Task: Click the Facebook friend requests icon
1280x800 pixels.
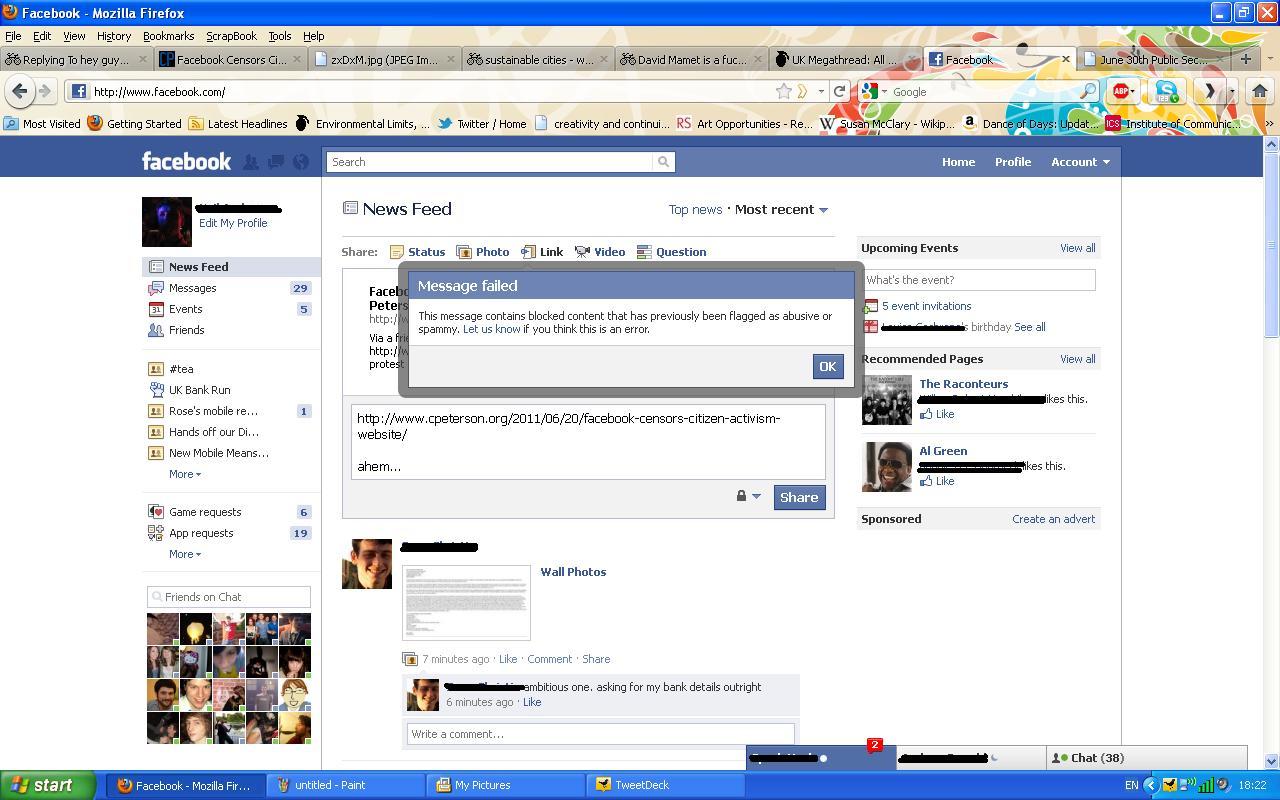Action: coord(251,162)
